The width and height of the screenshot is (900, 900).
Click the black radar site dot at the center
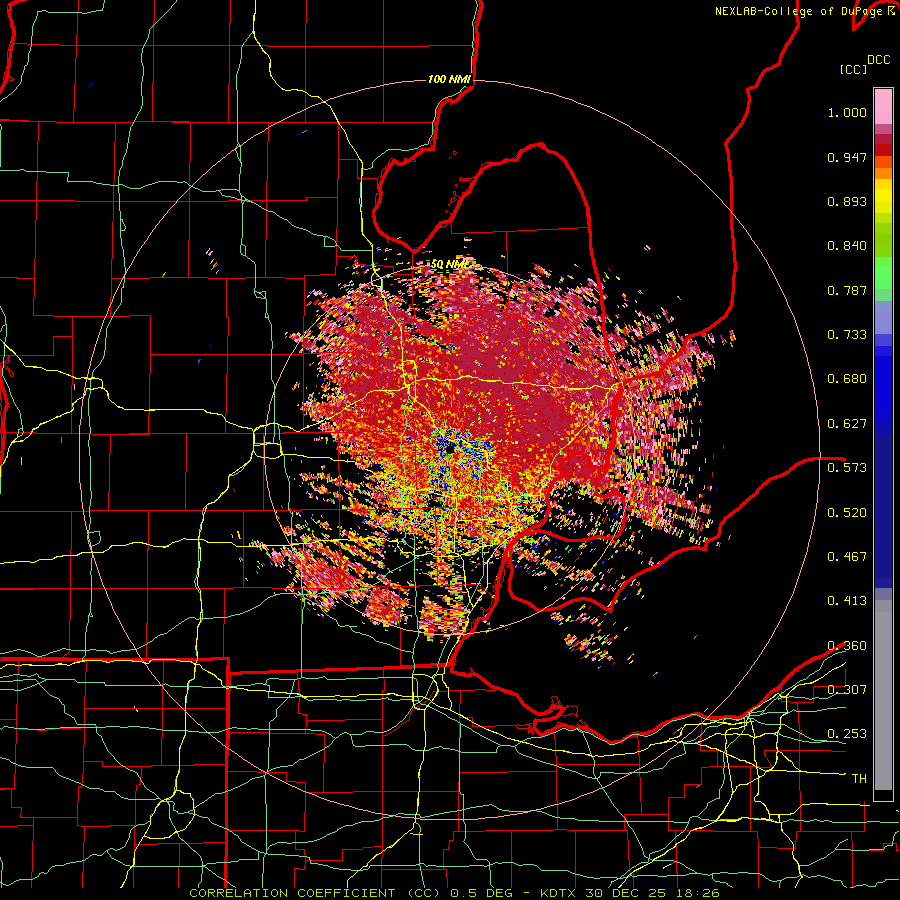coord(450,451)
